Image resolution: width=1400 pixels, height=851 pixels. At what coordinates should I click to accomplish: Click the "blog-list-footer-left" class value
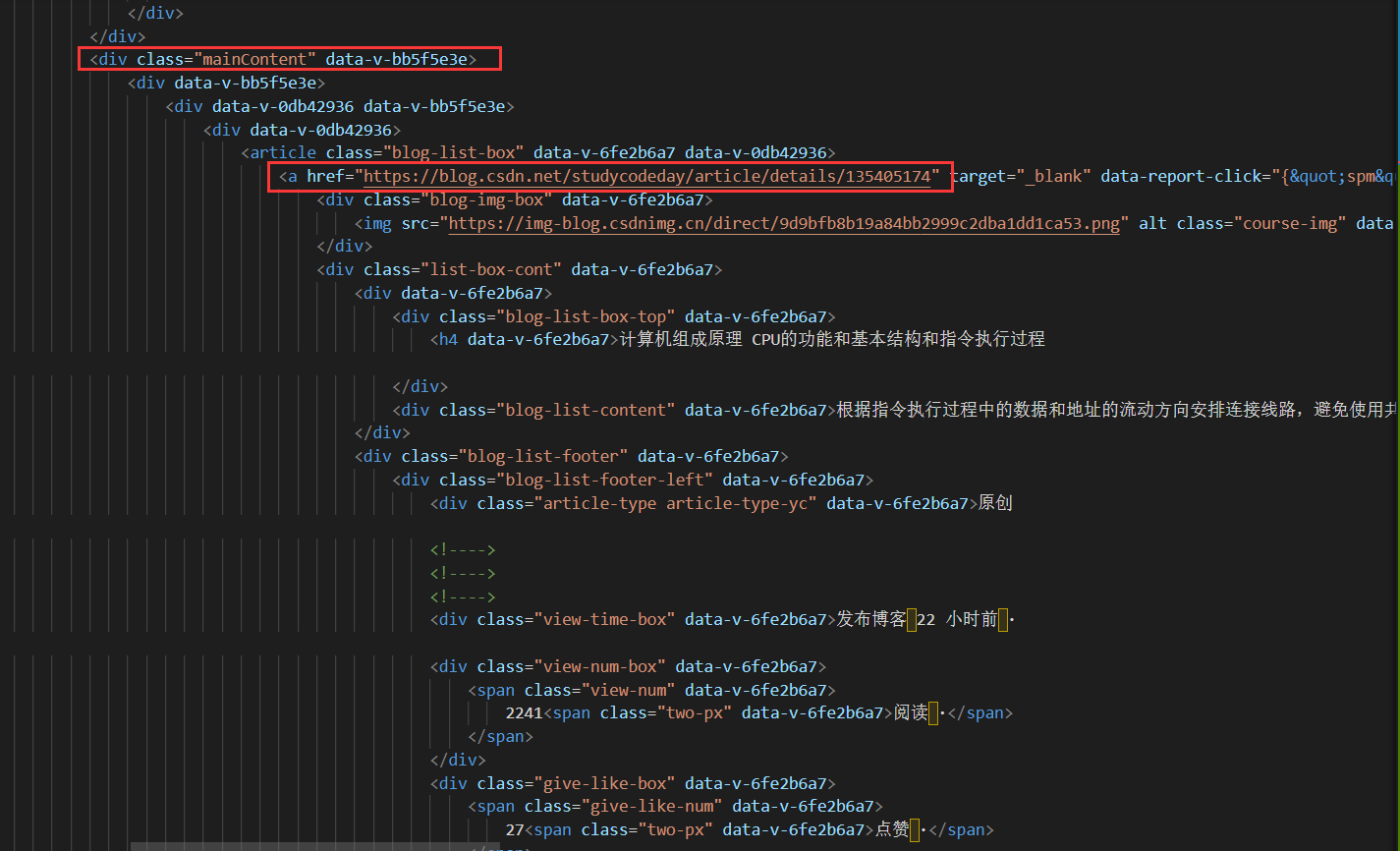[603, 480]
